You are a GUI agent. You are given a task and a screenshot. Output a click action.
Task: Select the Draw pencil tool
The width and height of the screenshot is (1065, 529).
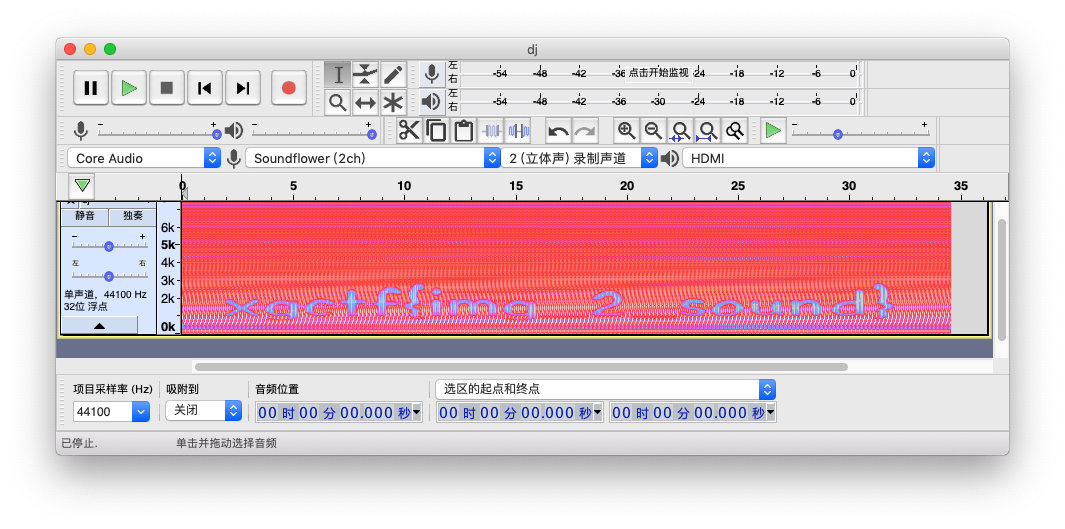pos(393,75)
